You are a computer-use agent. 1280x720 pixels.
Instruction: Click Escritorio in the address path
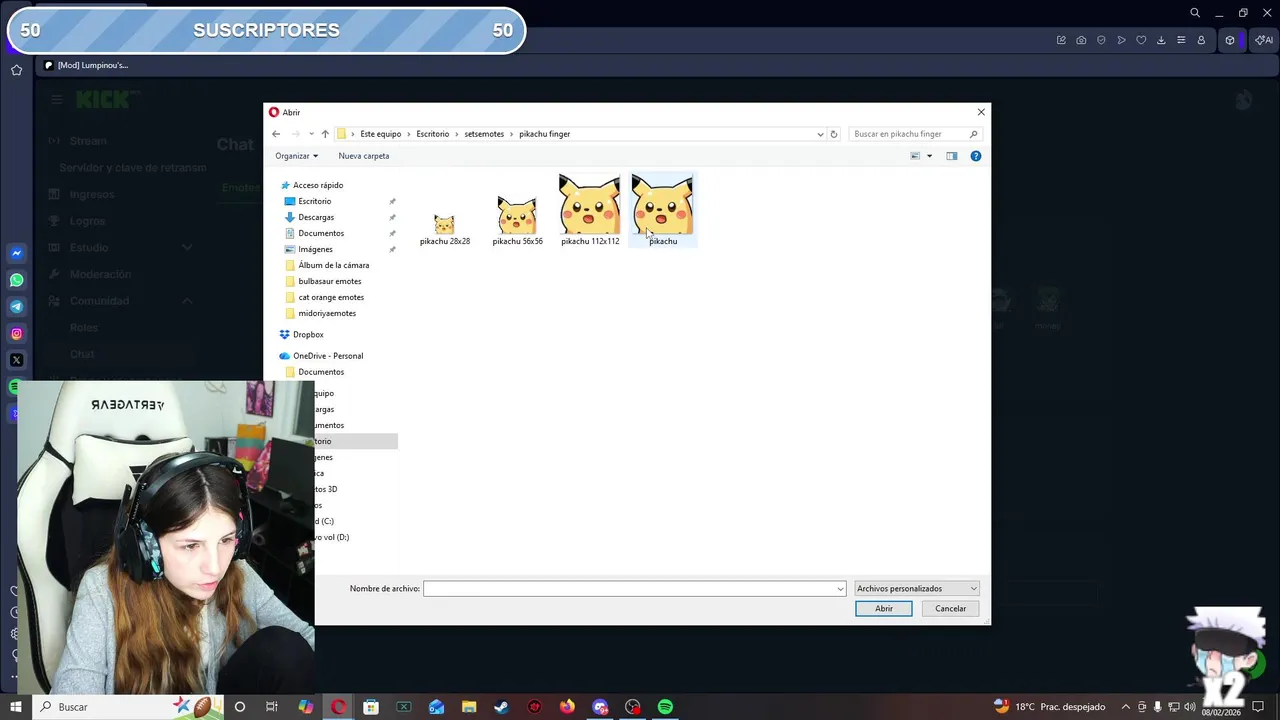coord(433,134)
